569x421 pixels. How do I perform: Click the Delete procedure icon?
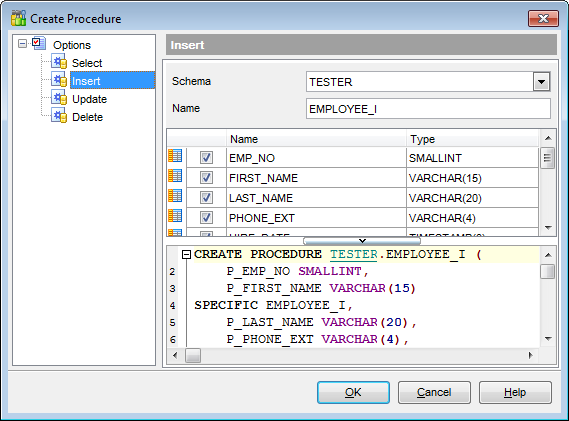coord(59,116)
